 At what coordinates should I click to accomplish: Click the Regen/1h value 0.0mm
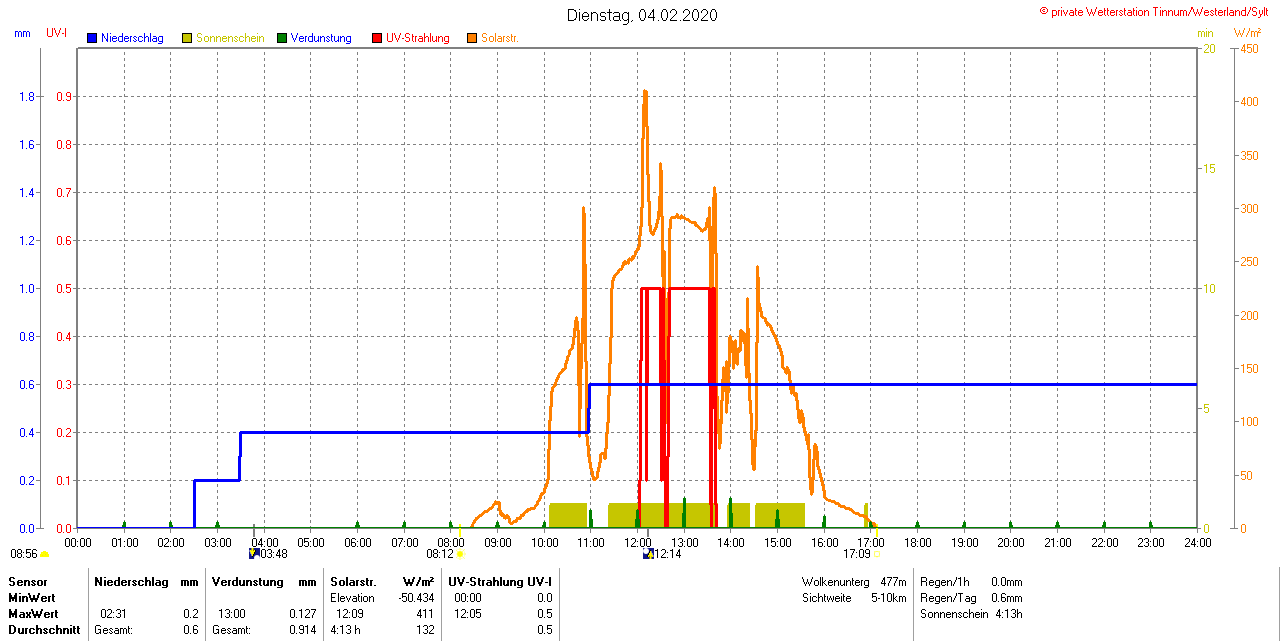pos(1007,582)
